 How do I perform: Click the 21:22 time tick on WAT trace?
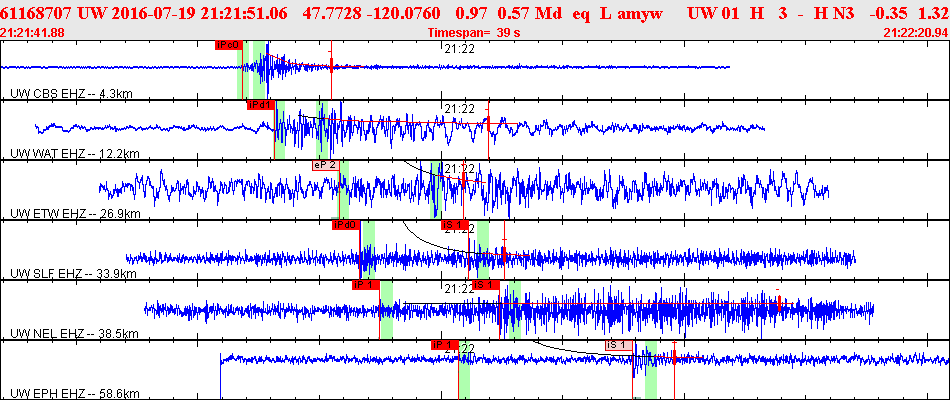[459, 109]
